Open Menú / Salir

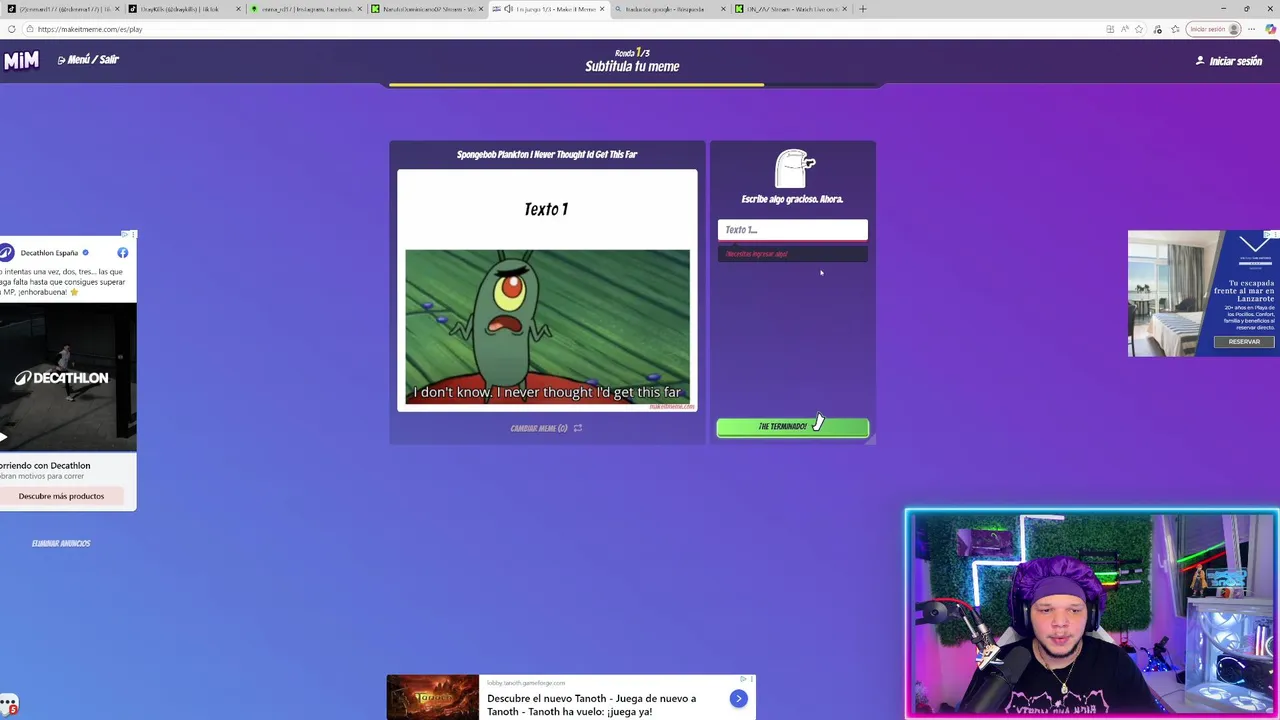(x=88, y=60)
